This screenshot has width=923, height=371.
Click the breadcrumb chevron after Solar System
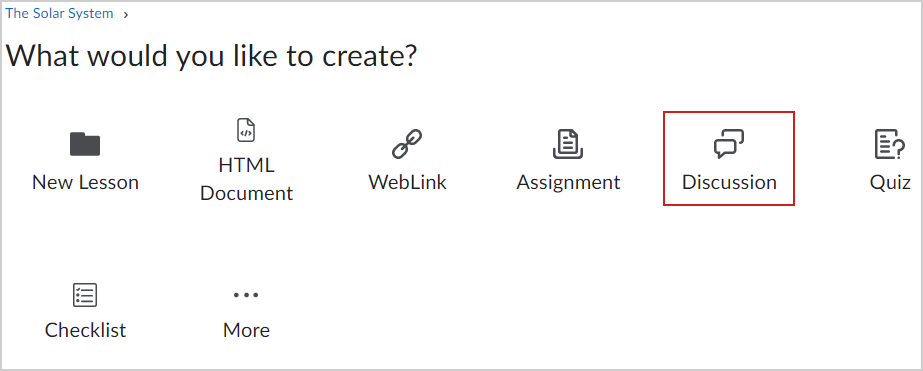[x=126, y=15]
